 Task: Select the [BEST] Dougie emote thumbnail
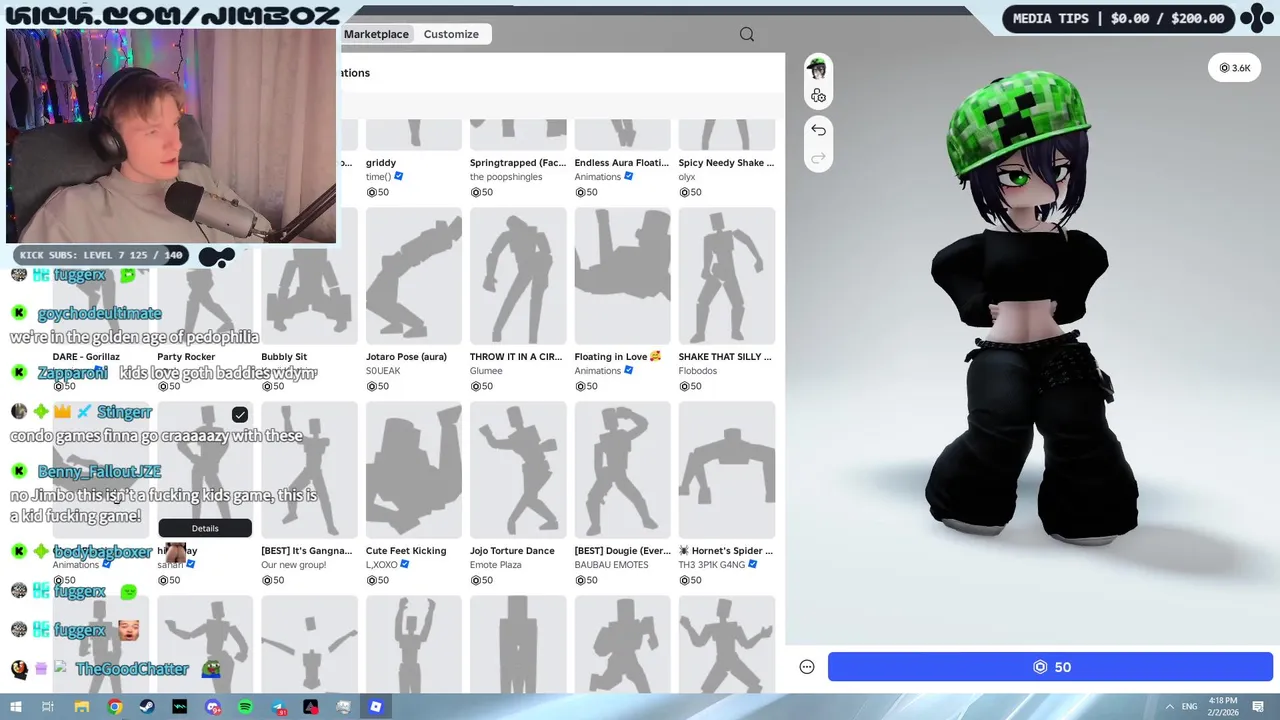(622, 469)
